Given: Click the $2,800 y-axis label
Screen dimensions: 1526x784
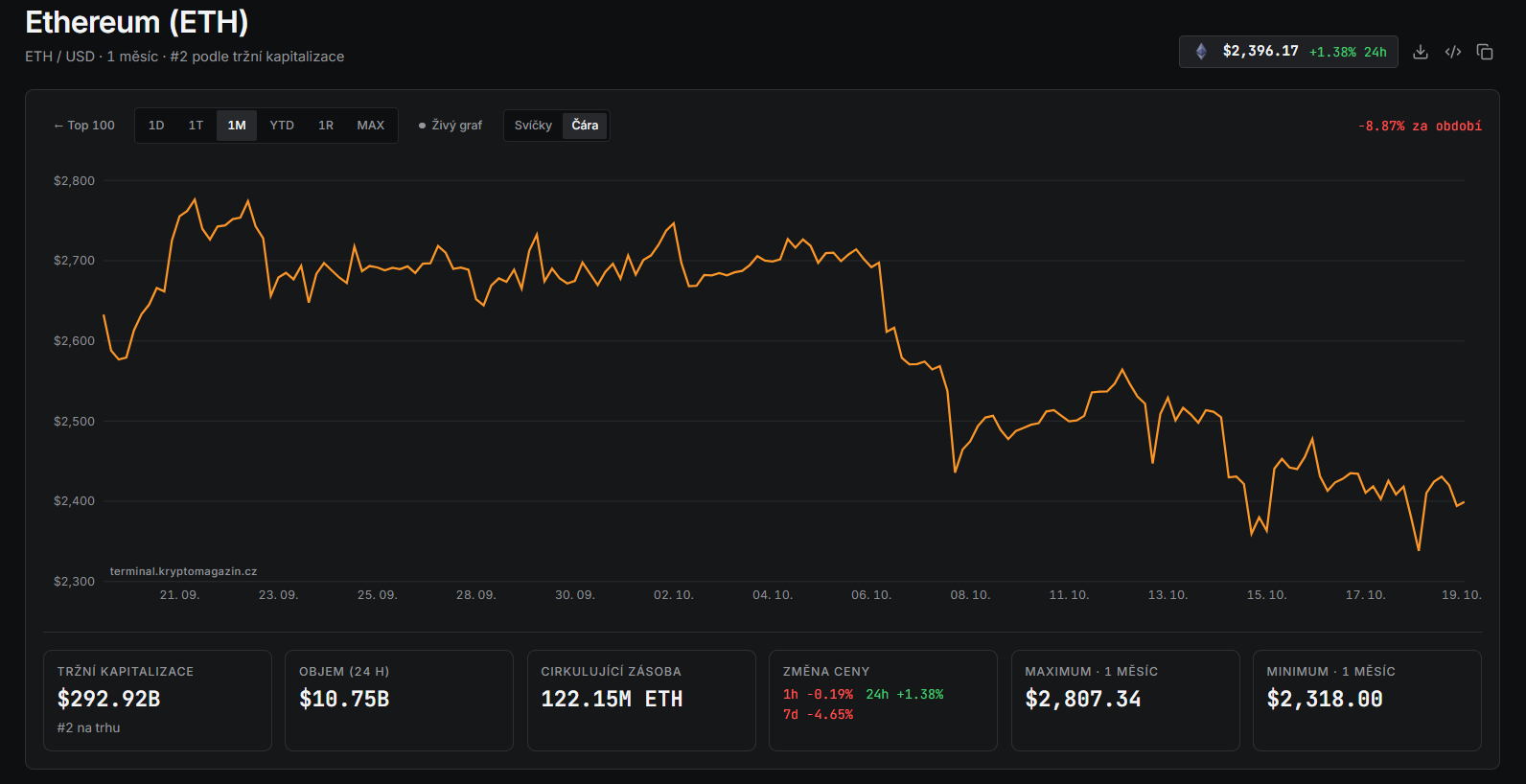Looking at the screenshot, I should (74, 181).
